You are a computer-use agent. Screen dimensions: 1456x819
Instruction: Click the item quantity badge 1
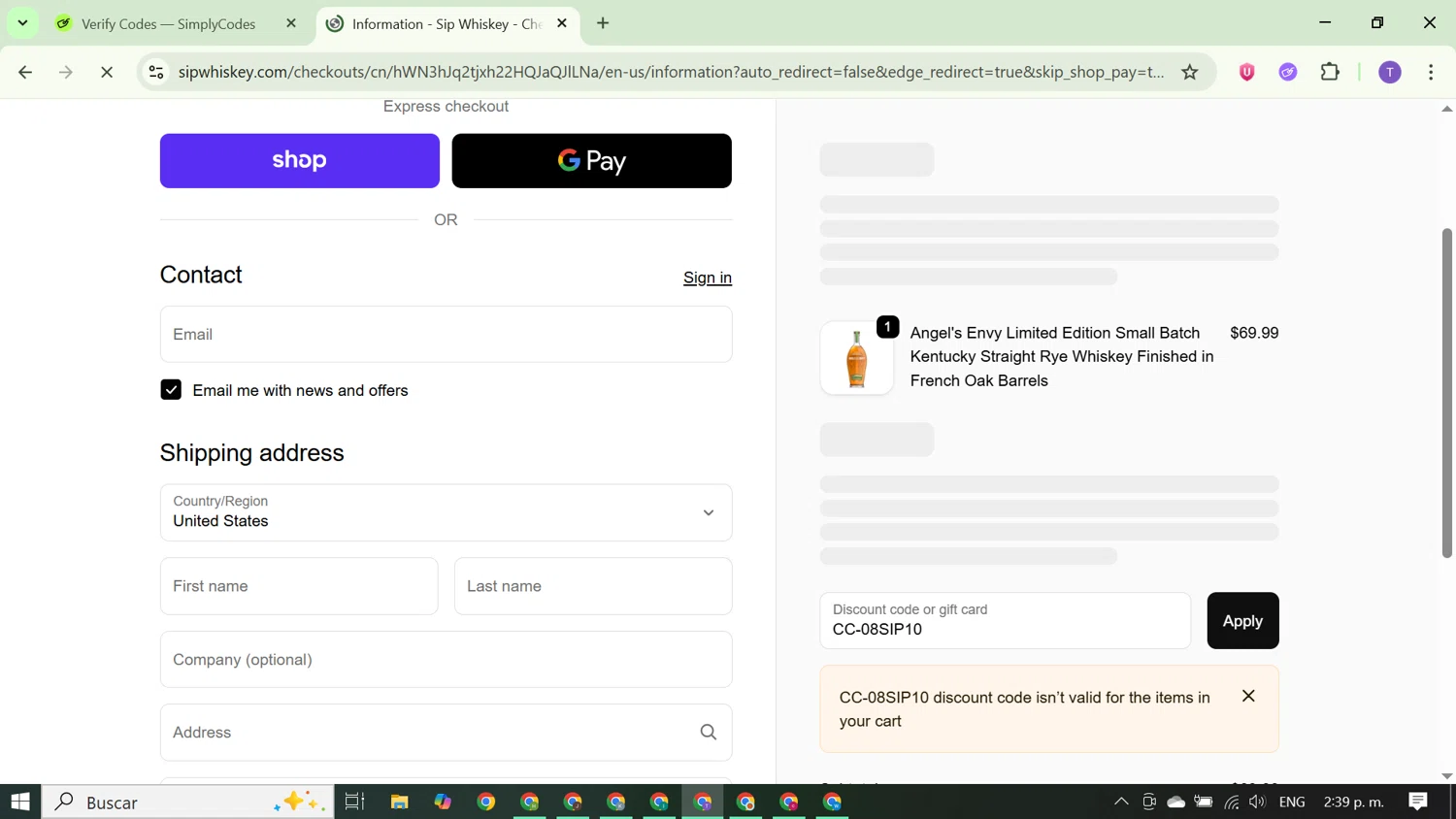pyautogui.click(x=887, y=327)
